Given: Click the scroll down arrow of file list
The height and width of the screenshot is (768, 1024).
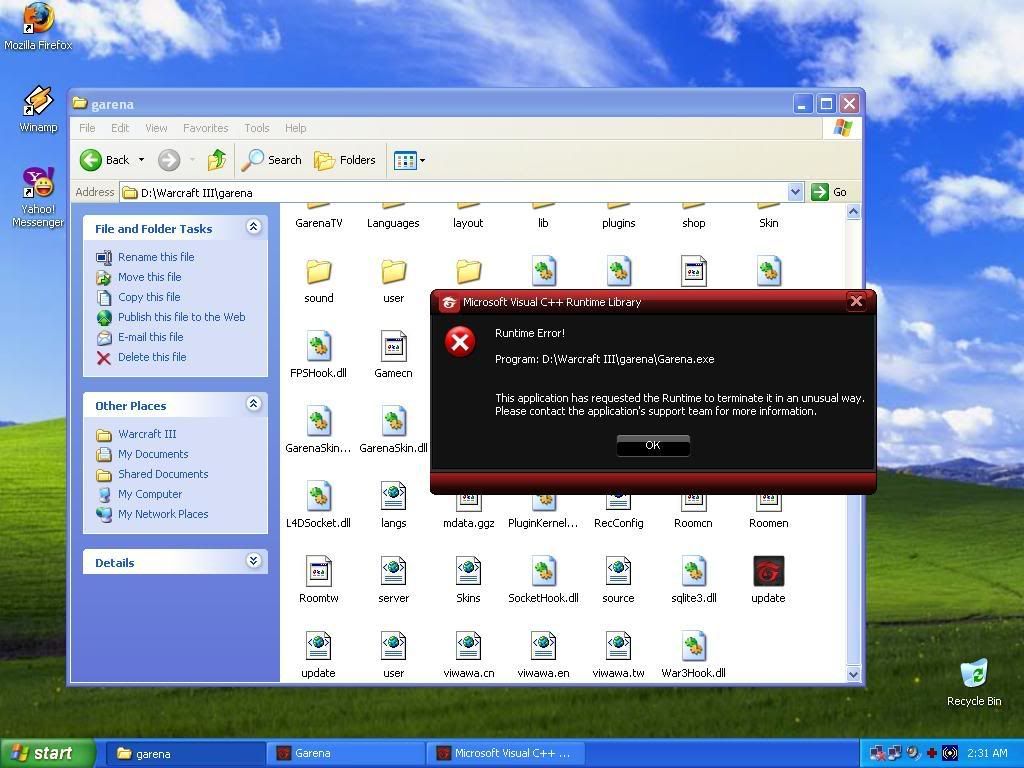Looking at the screenshot, I should pyautogui.click(x=853, y=674).
